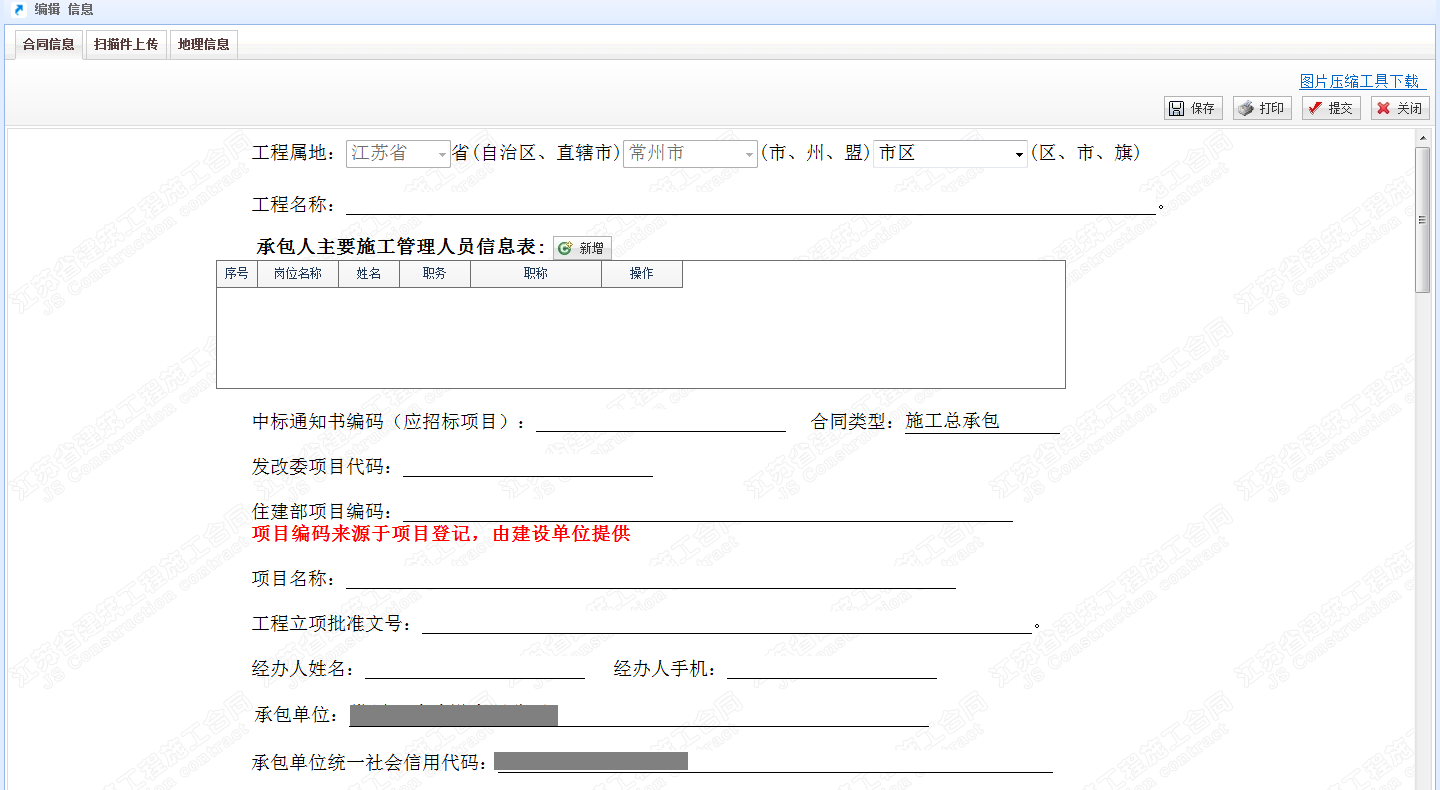Click the print (打印) printer icon
Screen dimensions: 1440x790
(x=1245, y=108)
